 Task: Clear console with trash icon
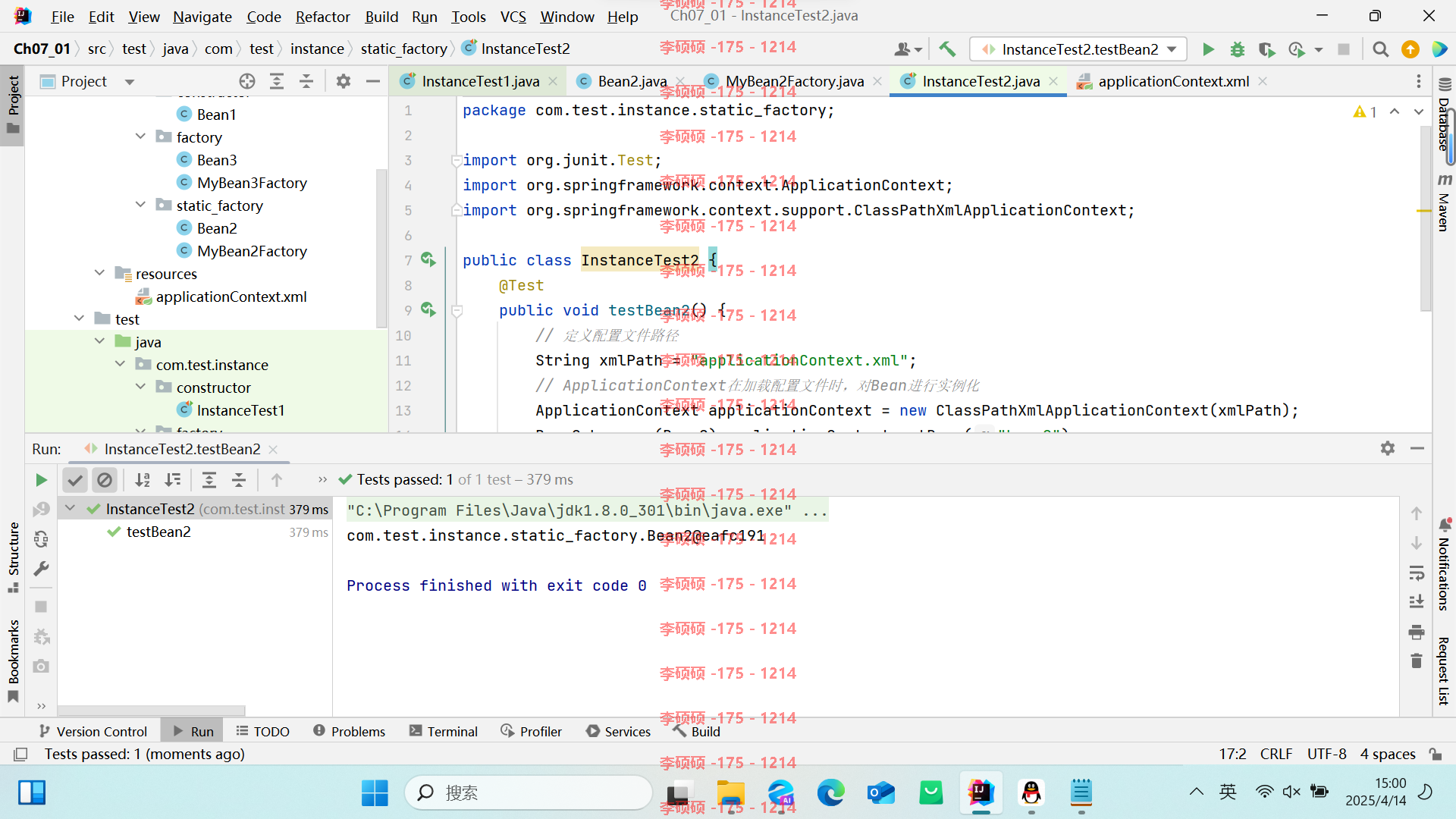(1416, 661)
